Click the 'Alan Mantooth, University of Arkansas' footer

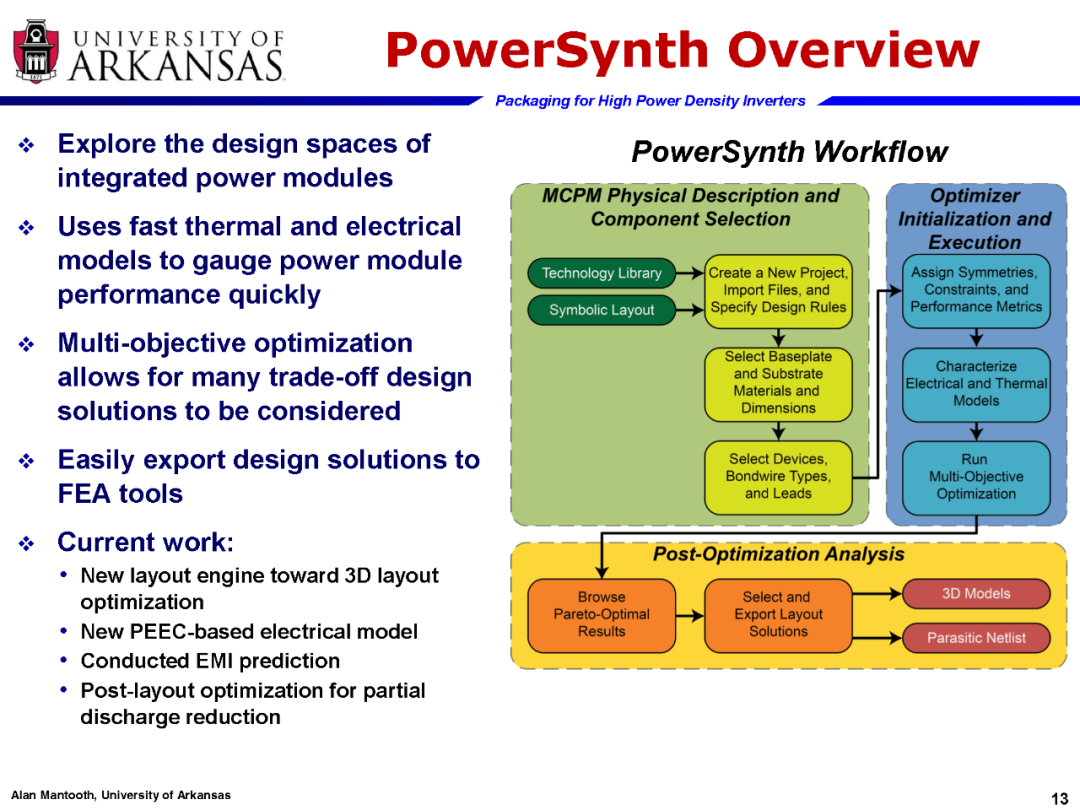pyautogui.click(x=121, y=795)
